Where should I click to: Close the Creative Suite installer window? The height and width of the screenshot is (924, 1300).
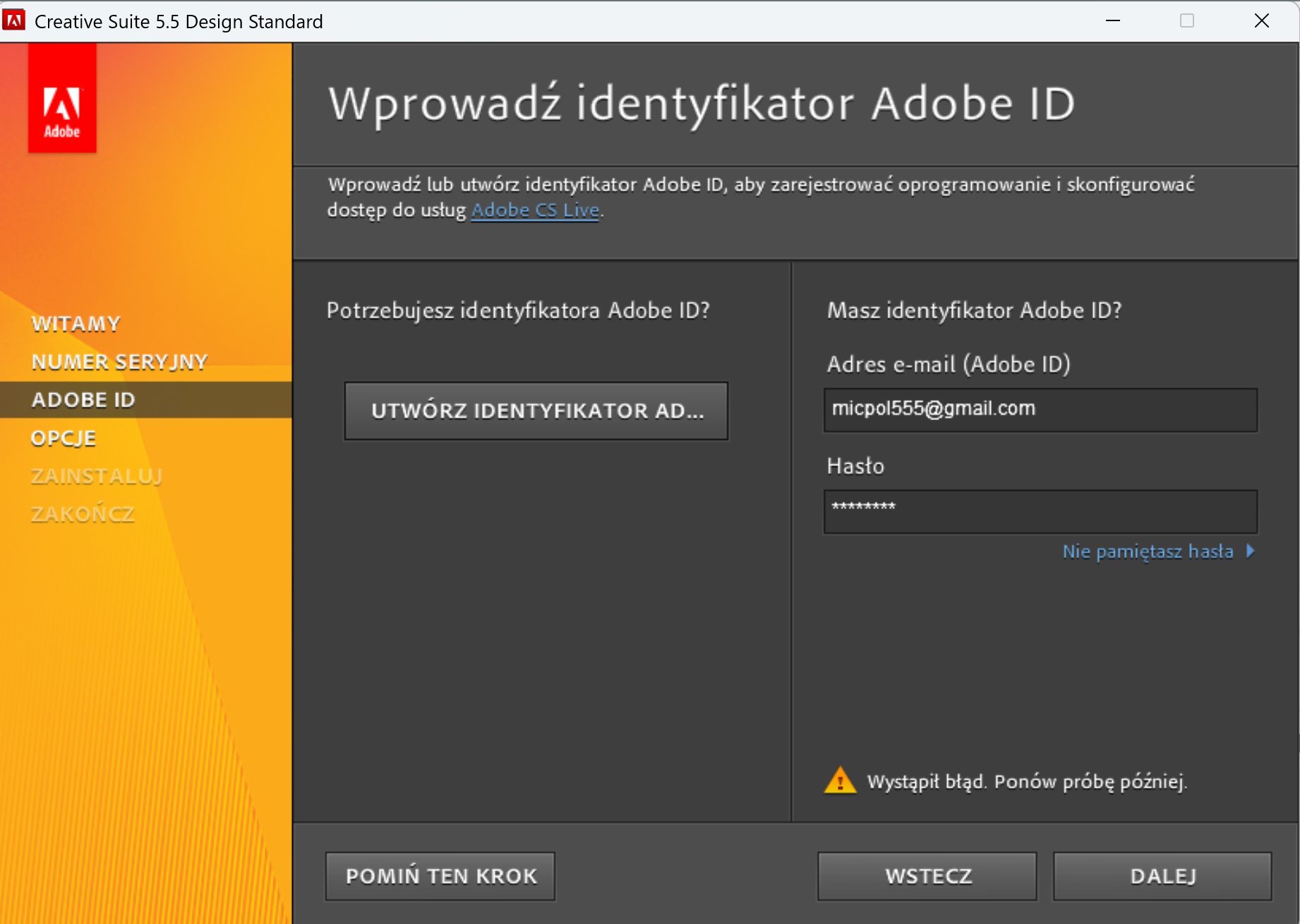click(x=1261, y=21)
